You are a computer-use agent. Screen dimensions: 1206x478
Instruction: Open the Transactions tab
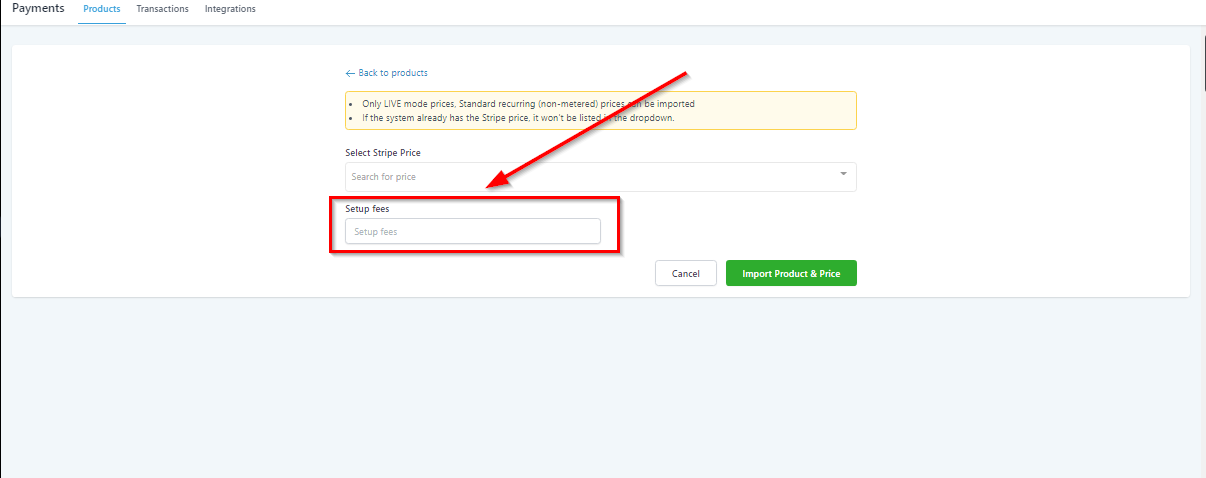click(162, 9)
